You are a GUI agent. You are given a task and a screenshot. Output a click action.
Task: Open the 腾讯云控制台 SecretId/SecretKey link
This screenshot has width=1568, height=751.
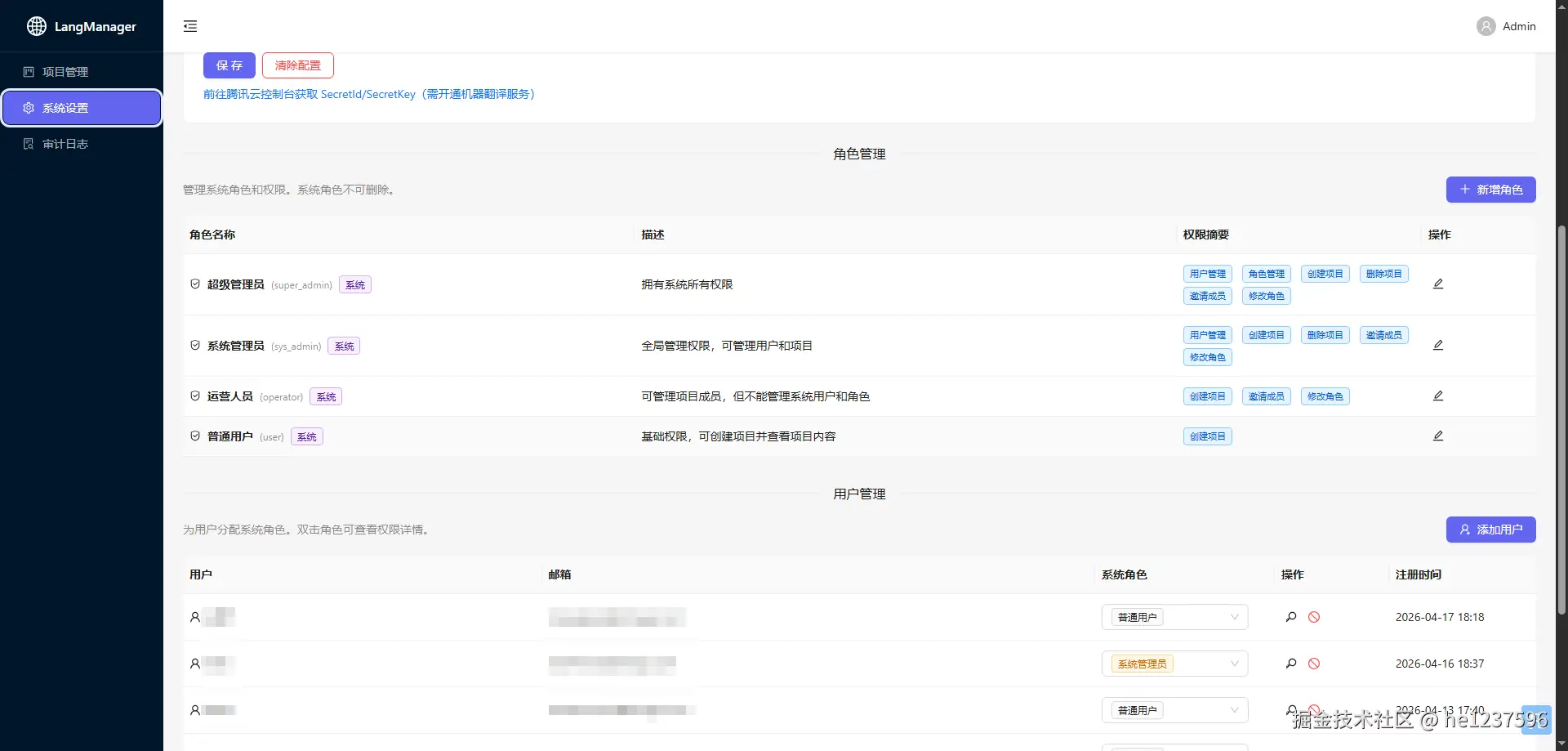point(369,94)
